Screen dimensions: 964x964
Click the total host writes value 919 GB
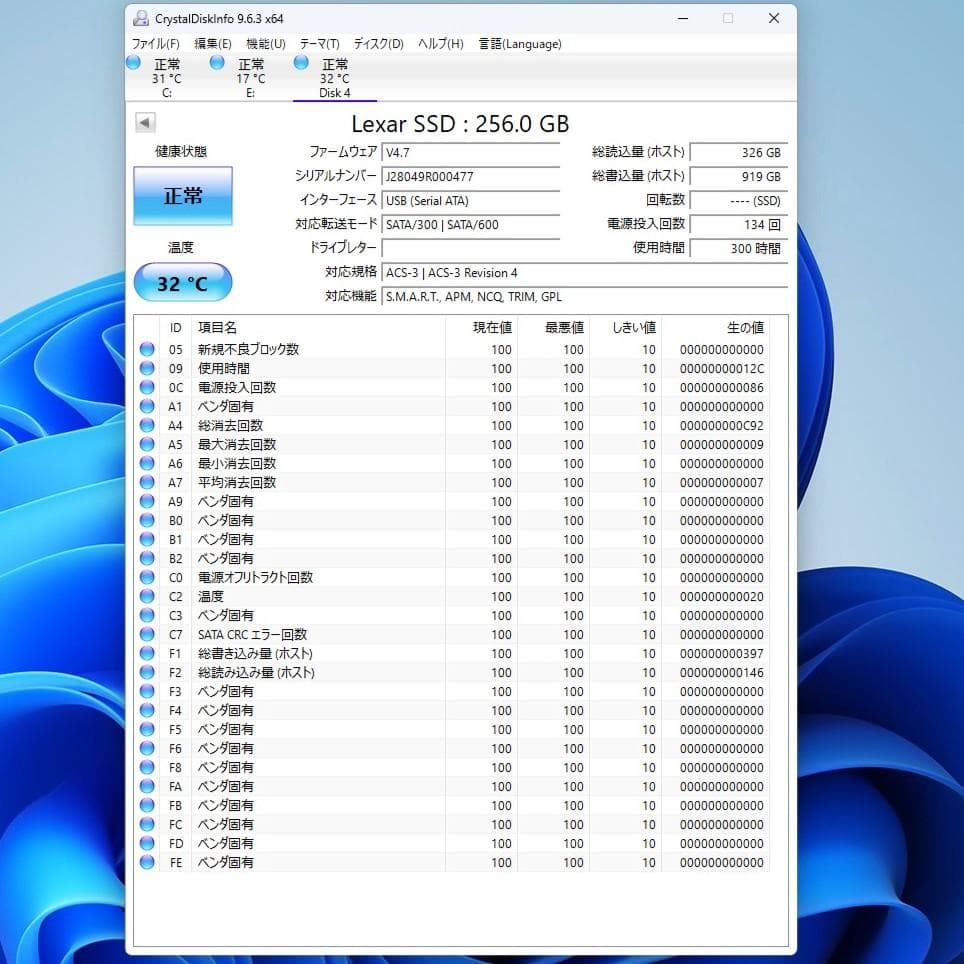click(x=739, y=176)
